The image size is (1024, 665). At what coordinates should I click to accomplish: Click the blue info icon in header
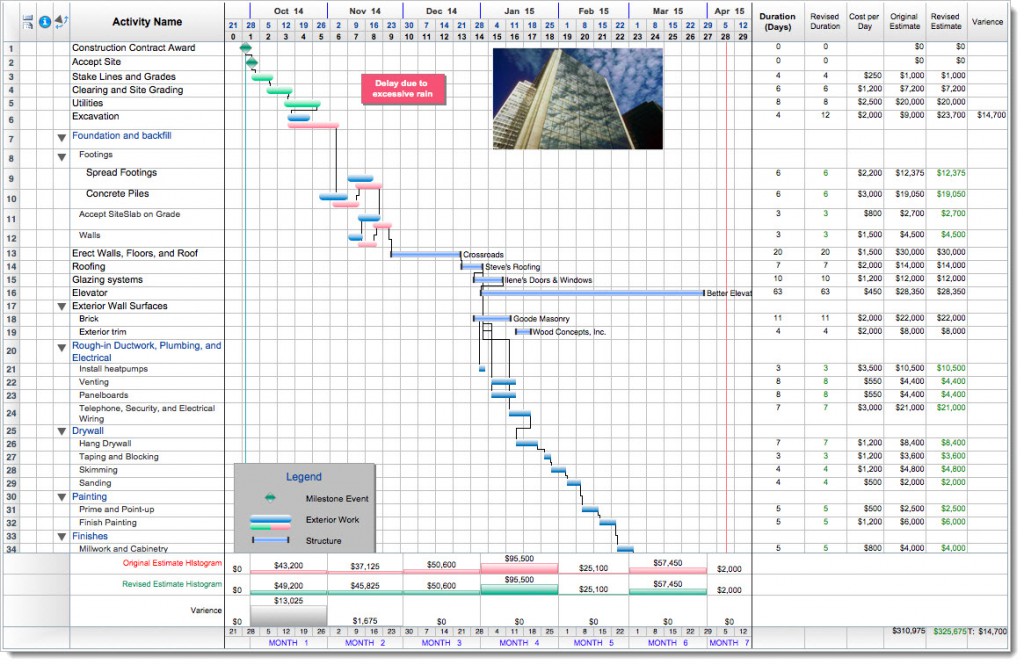click(x=44, y=21)
